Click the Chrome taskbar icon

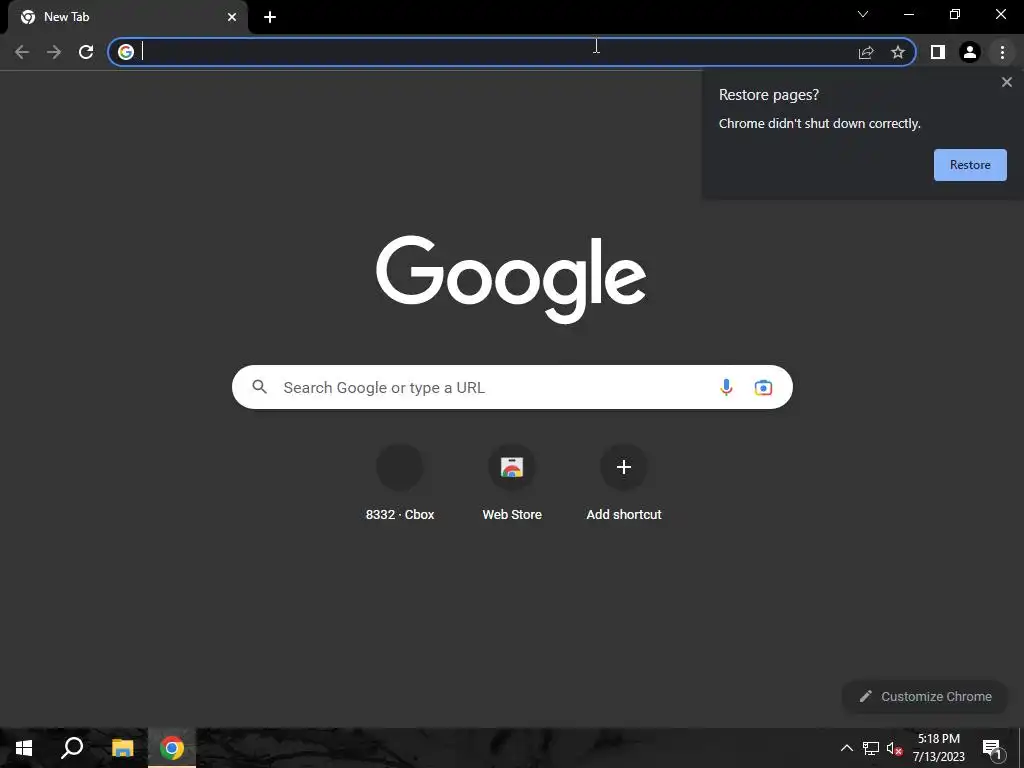point(172,748)
